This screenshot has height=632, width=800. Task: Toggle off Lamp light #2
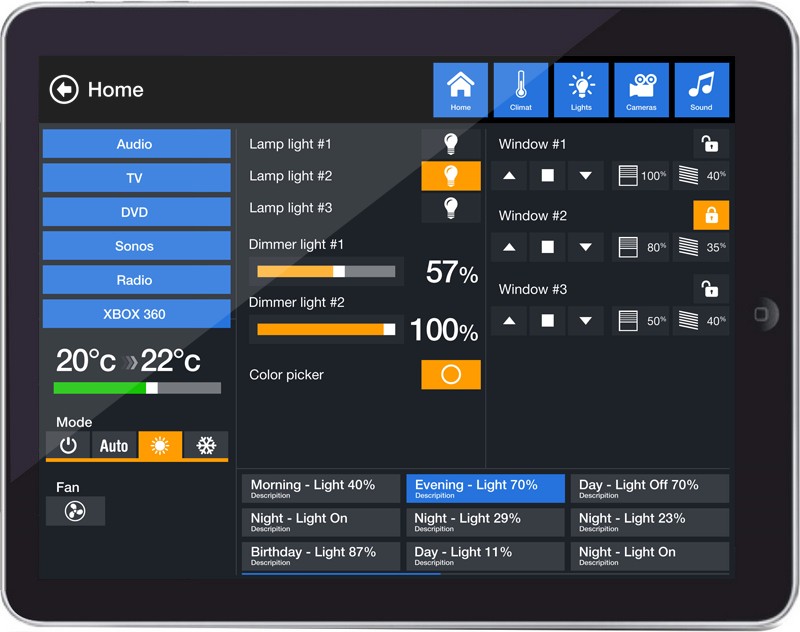coord(450,176)
